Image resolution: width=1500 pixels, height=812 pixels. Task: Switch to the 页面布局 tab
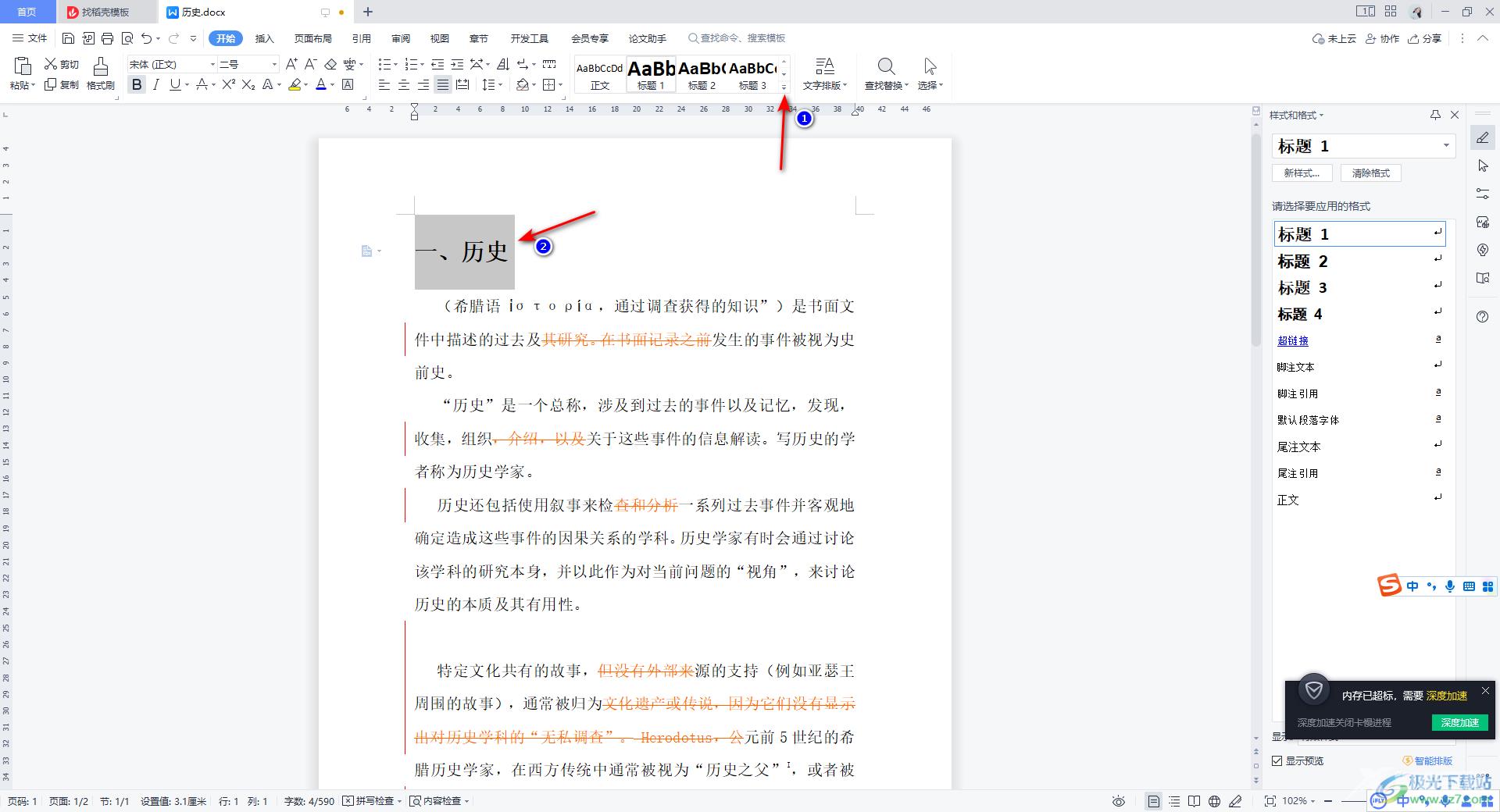click(312, 38)
